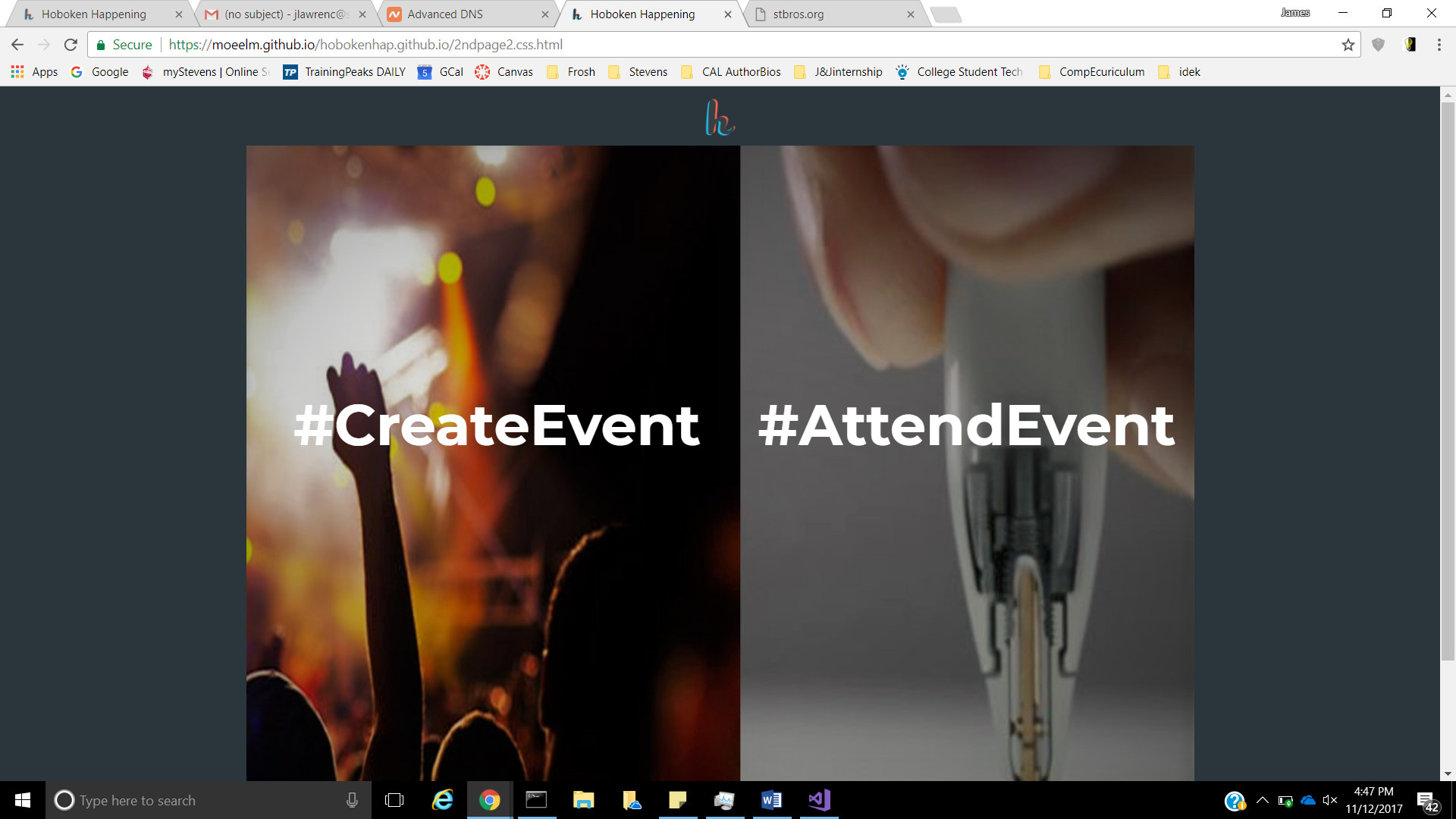Go back to previous page
Image resolution: width=1456 pixels, height=819 pixels.
pyautogui.click(x=17, y=45)
